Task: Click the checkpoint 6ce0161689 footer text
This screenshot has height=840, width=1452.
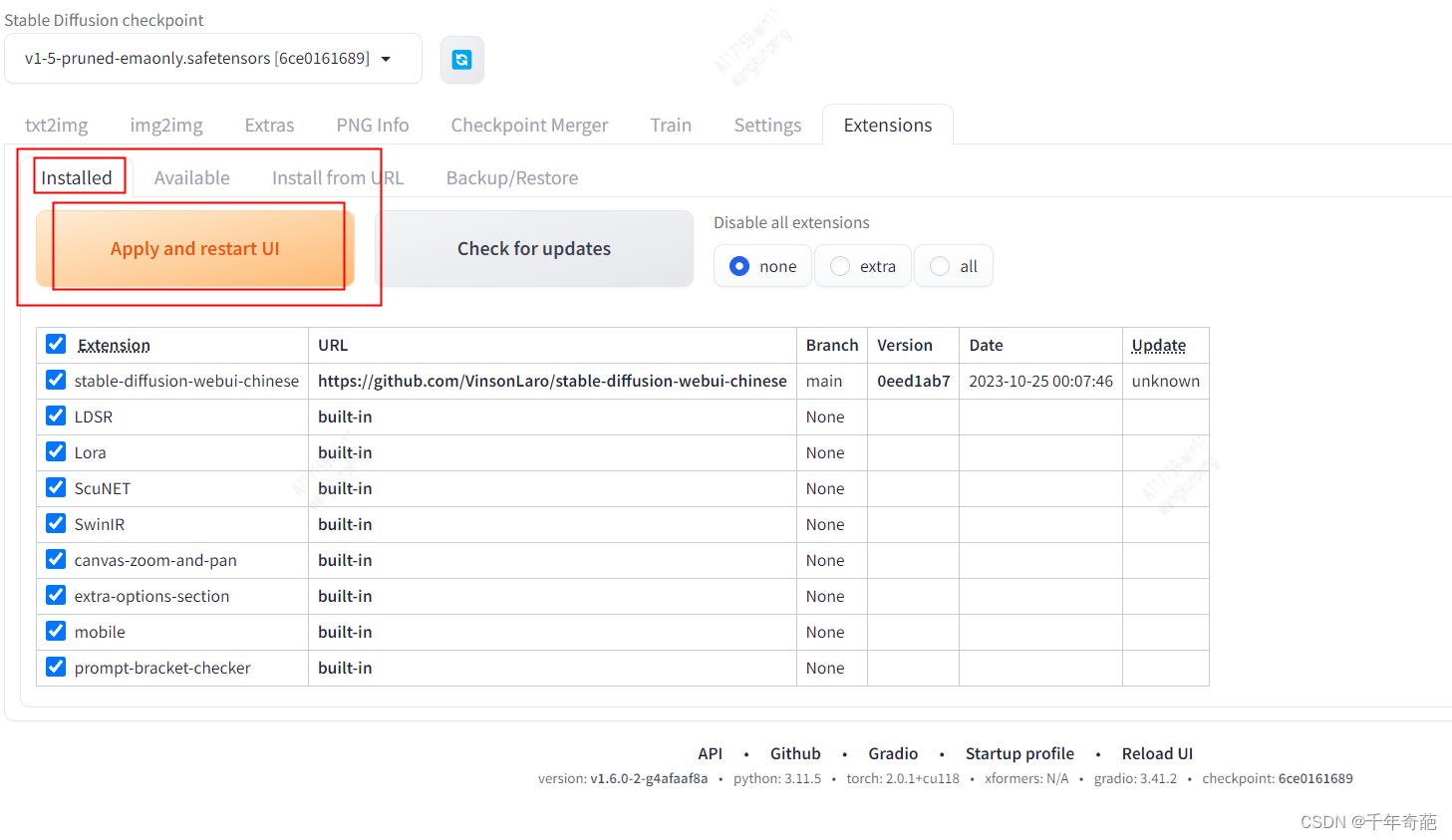Action: click(x=1278, y=778)
